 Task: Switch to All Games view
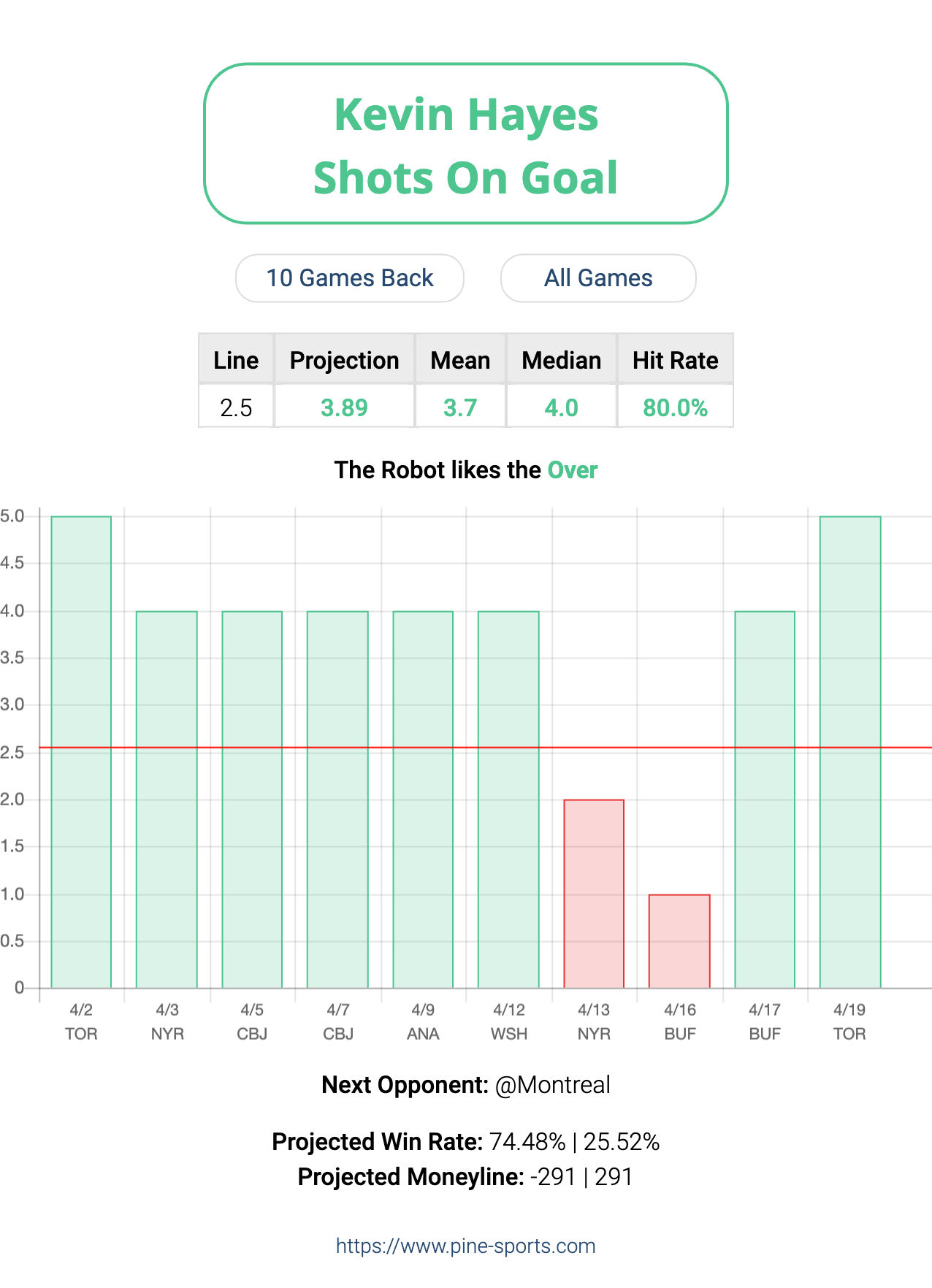(x=598, y=278)
